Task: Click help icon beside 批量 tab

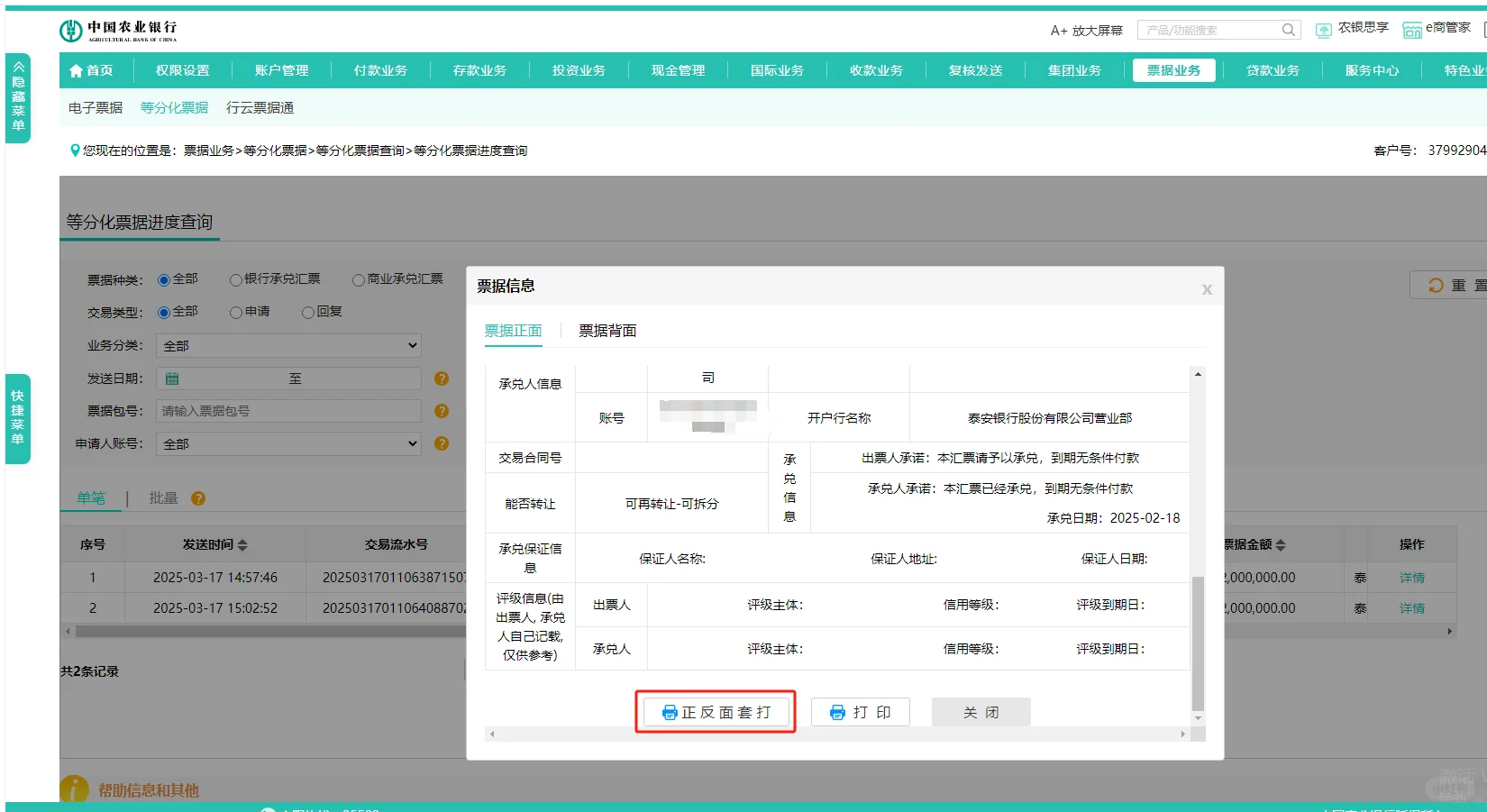Action: click(x=198, y=498)
